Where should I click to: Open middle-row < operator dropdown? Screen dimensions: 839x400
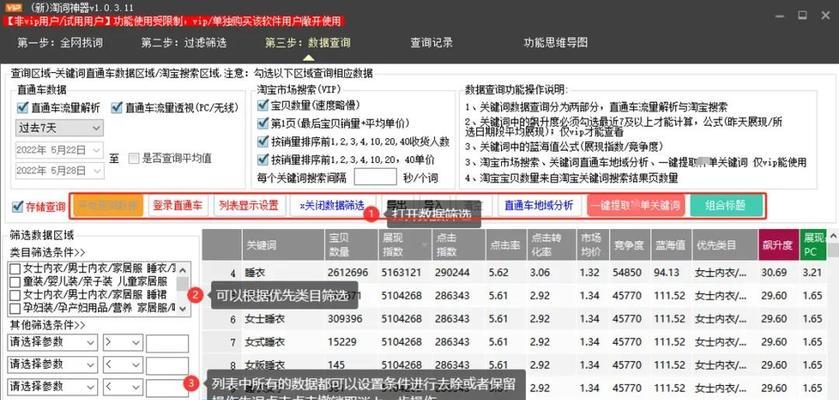(x=123, y=365)
